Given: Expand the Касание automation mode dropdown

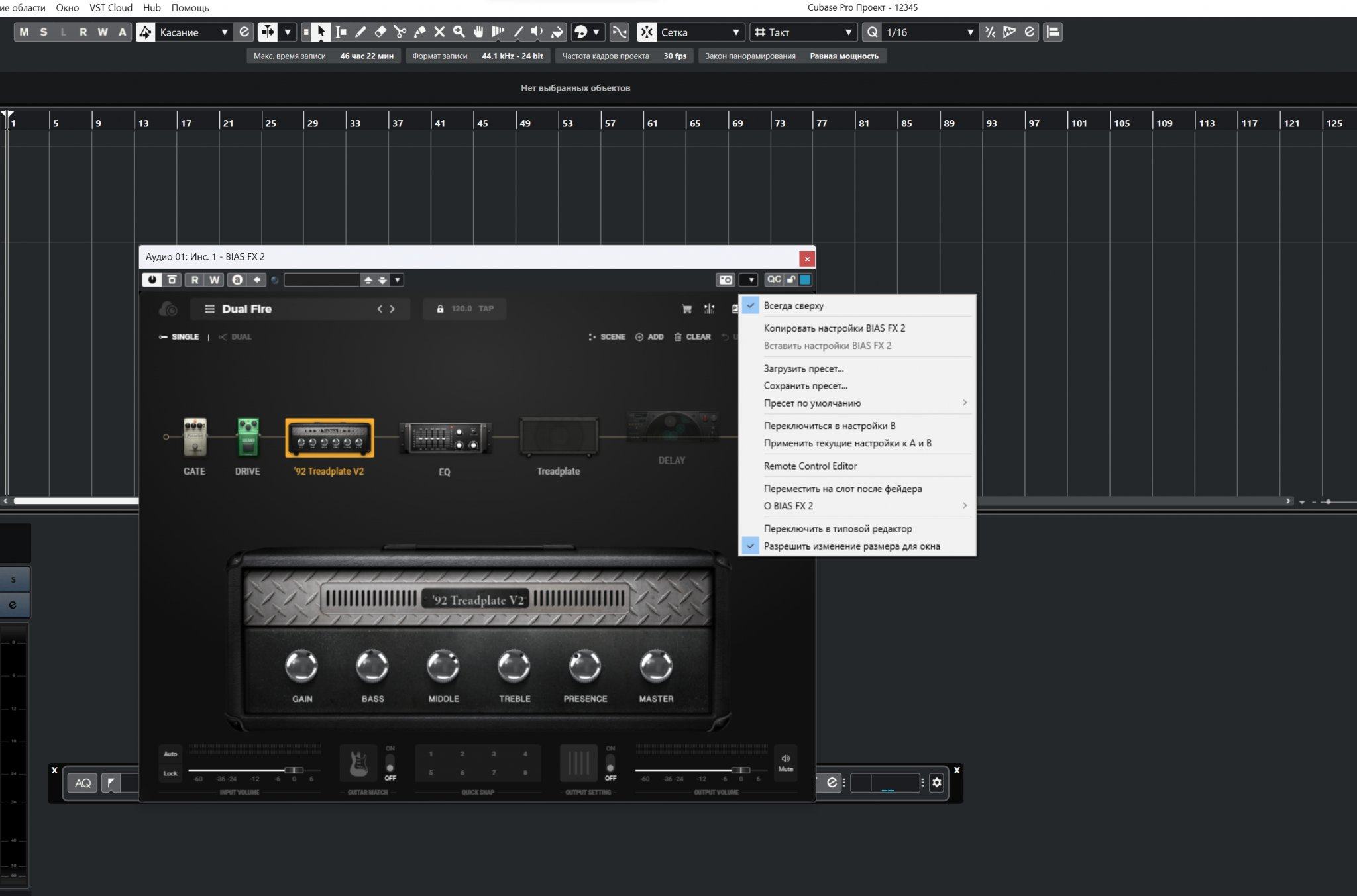Looking at the screenshot, I should [x=225, y=32].
